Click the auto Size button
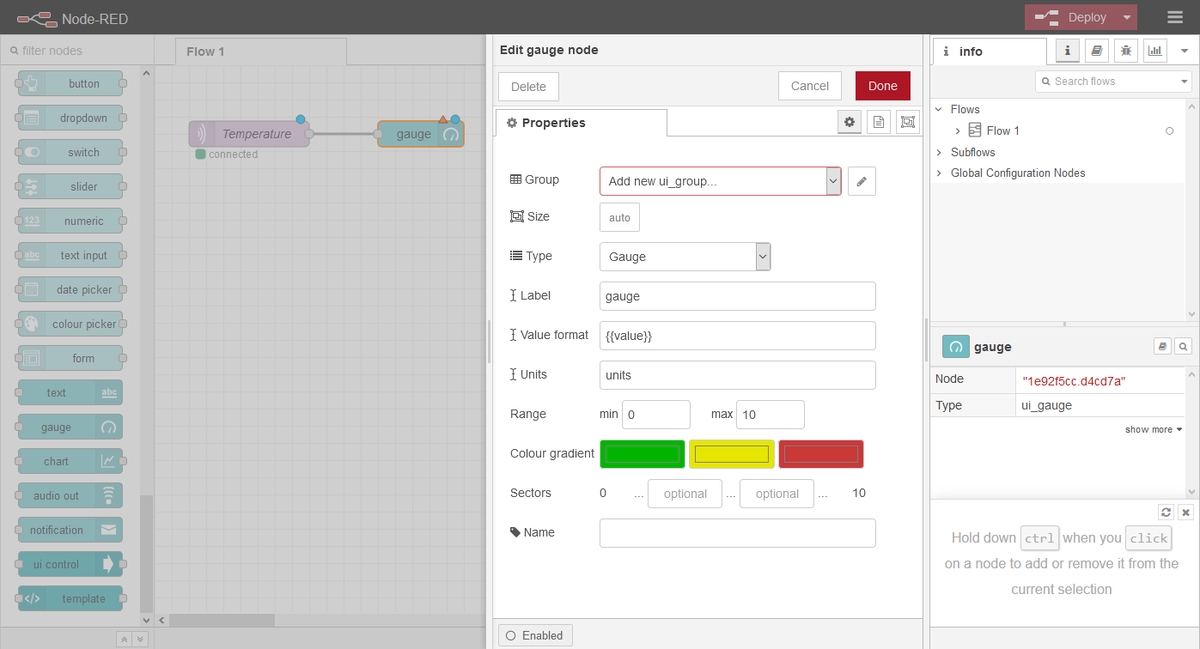 (620, 217)
